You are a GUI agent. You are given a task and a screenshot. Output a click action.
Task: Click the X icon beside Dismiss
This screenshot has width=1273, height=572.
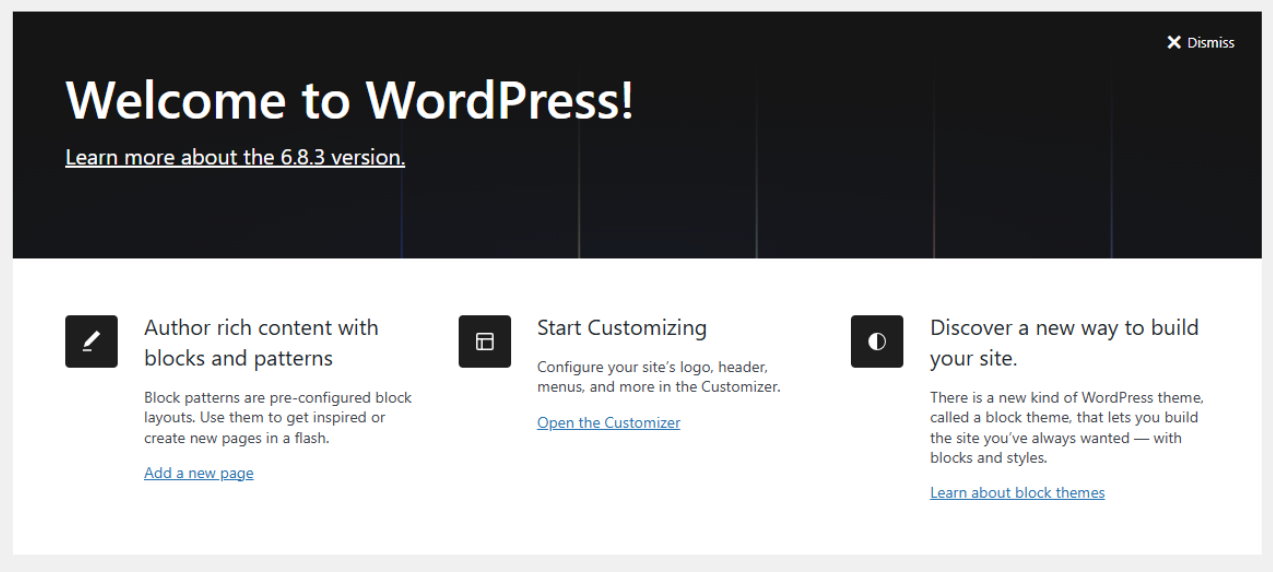coord(1174,42)
